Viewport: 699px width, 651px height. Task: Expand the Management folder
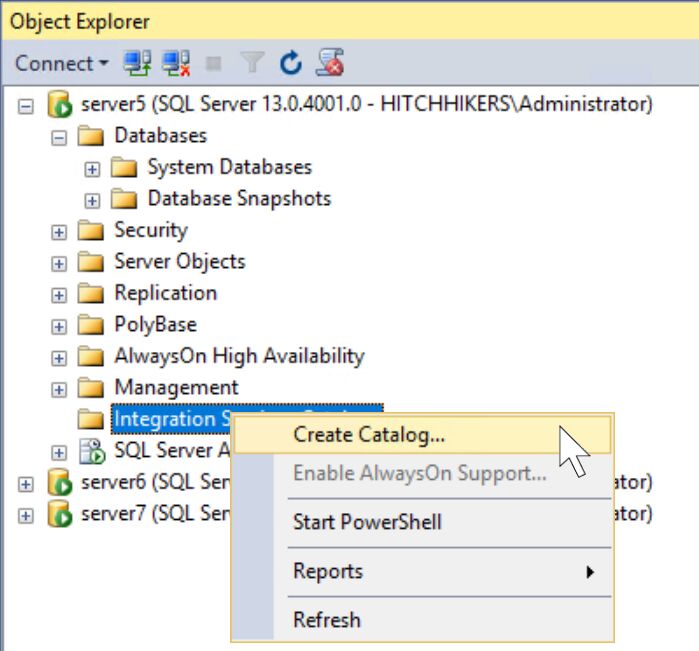pyautogui.click(x=59, y=390)
